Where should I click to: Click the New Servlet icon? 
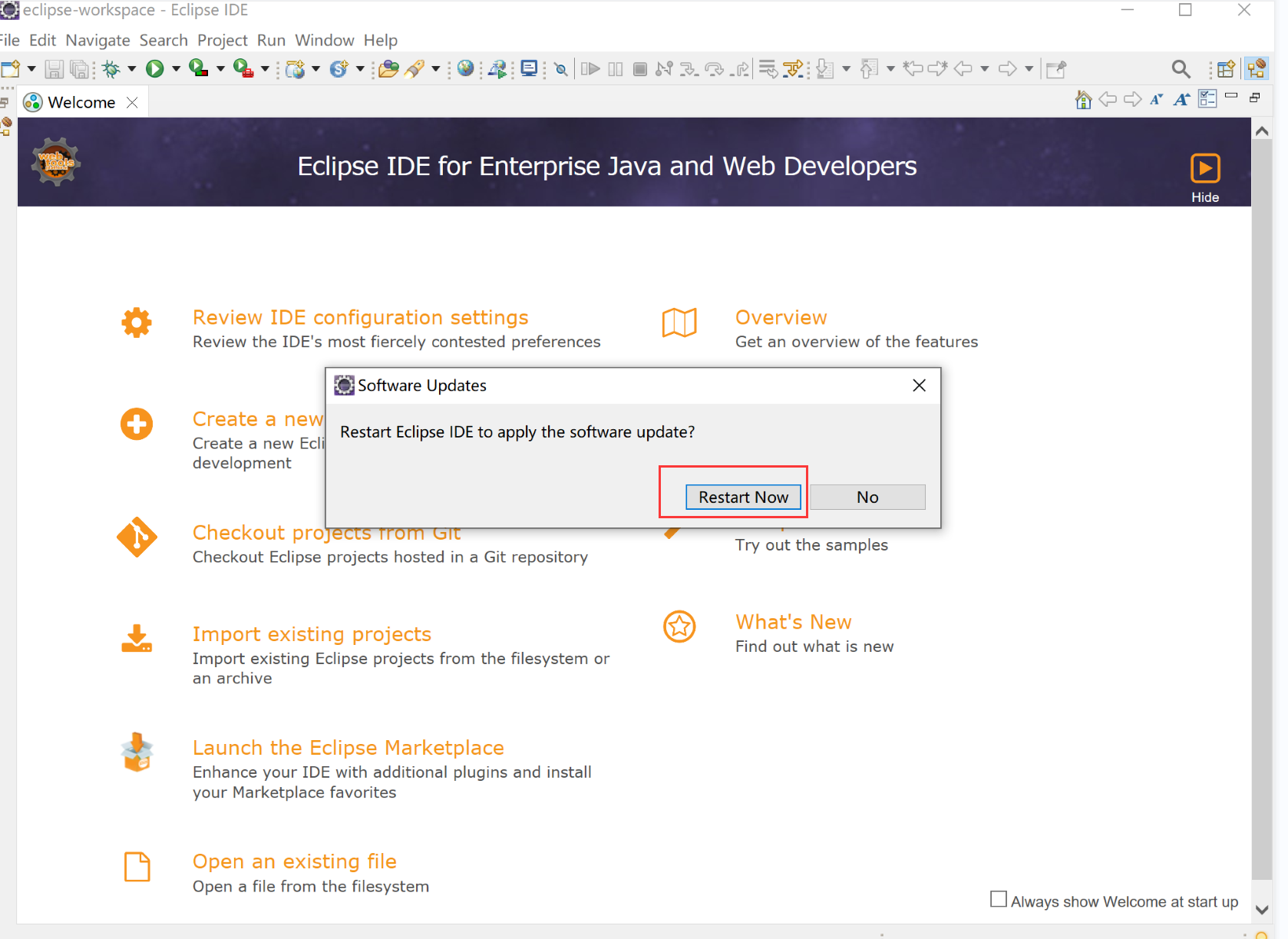click(339, 69)
